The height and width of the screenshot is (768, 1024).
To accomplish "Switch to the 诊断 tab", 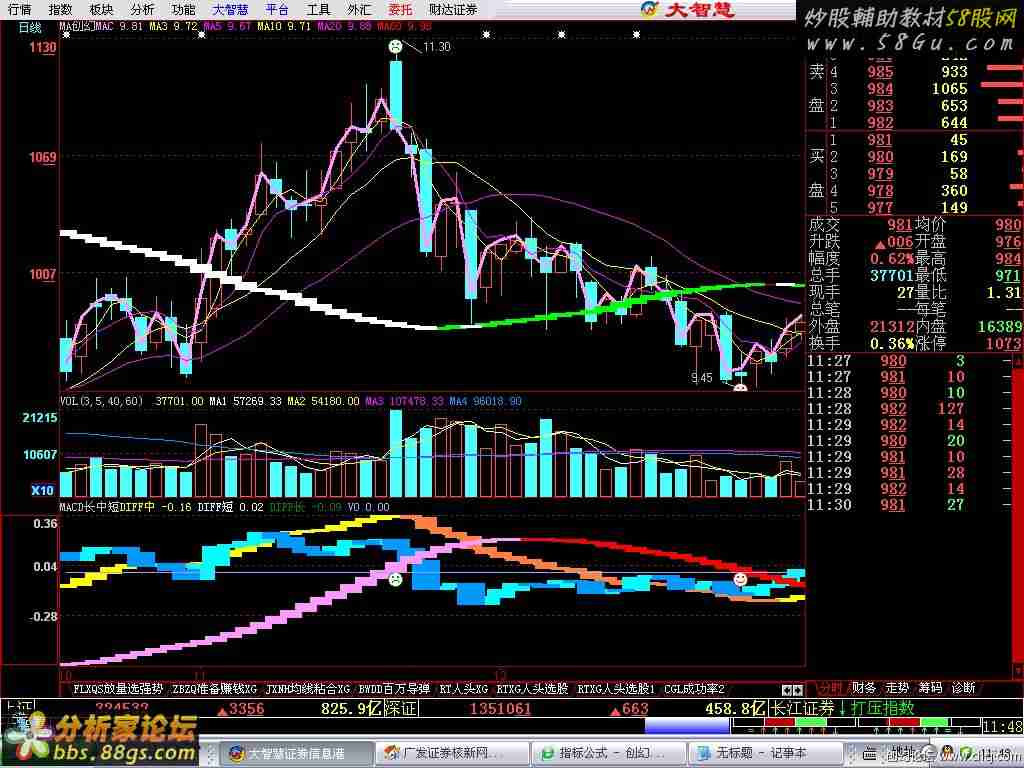I will point(963,688).
